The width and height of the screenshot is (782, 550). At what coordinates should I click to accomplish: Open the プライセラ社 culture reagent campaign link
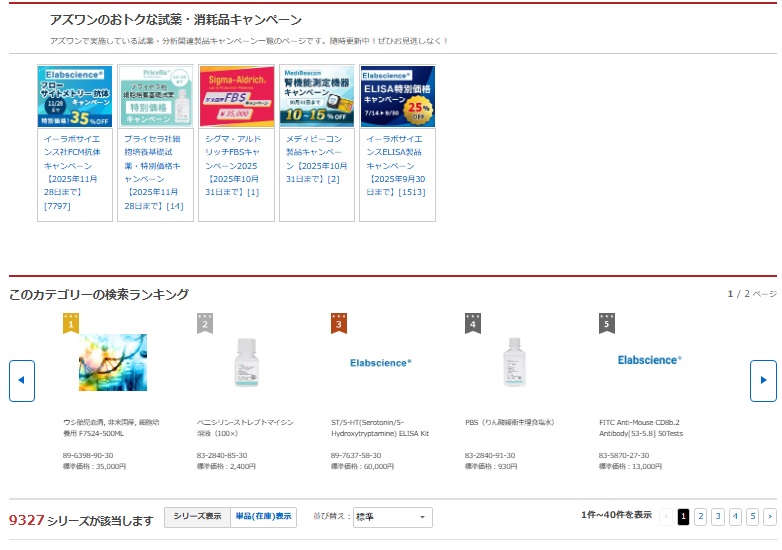click(x=155, y=172)
